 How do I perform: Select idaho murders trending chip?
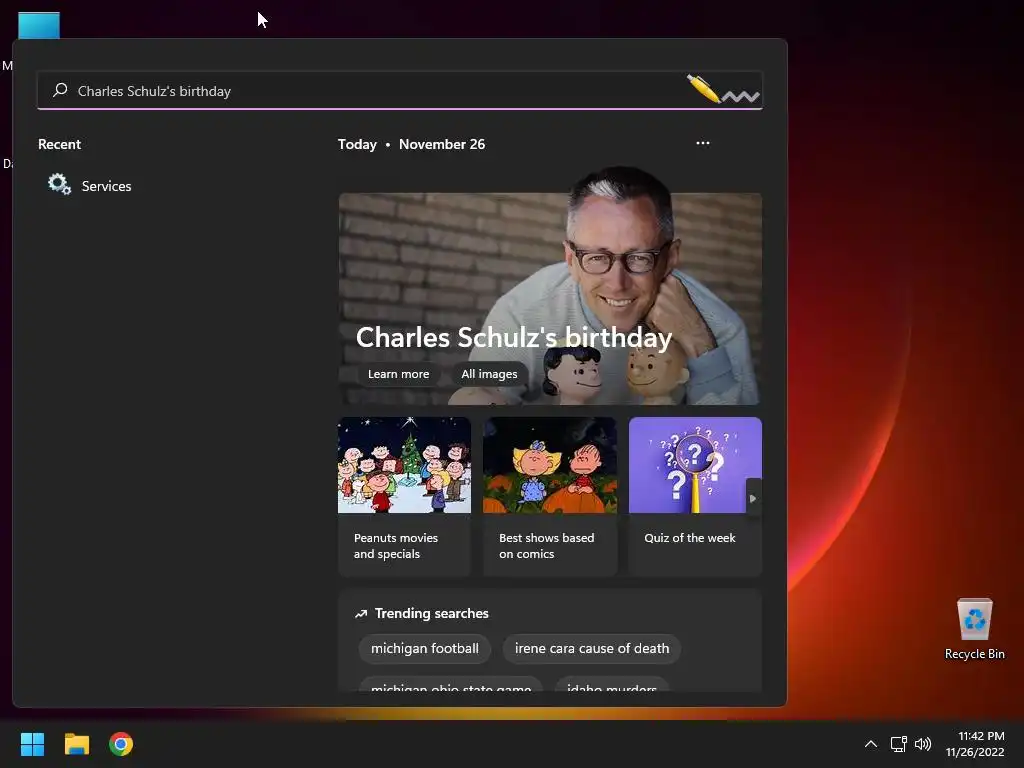pyautogui.click(x=612, y=686)
